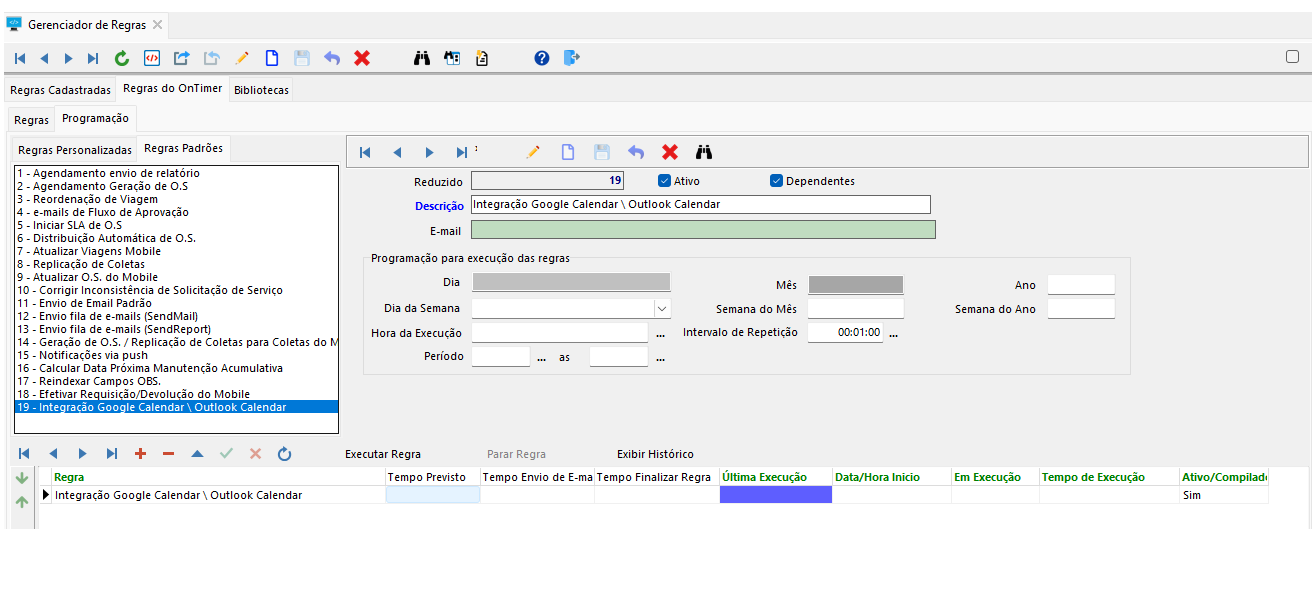
Task: Click the help question mark icon
Action: [x=542, y=59]
